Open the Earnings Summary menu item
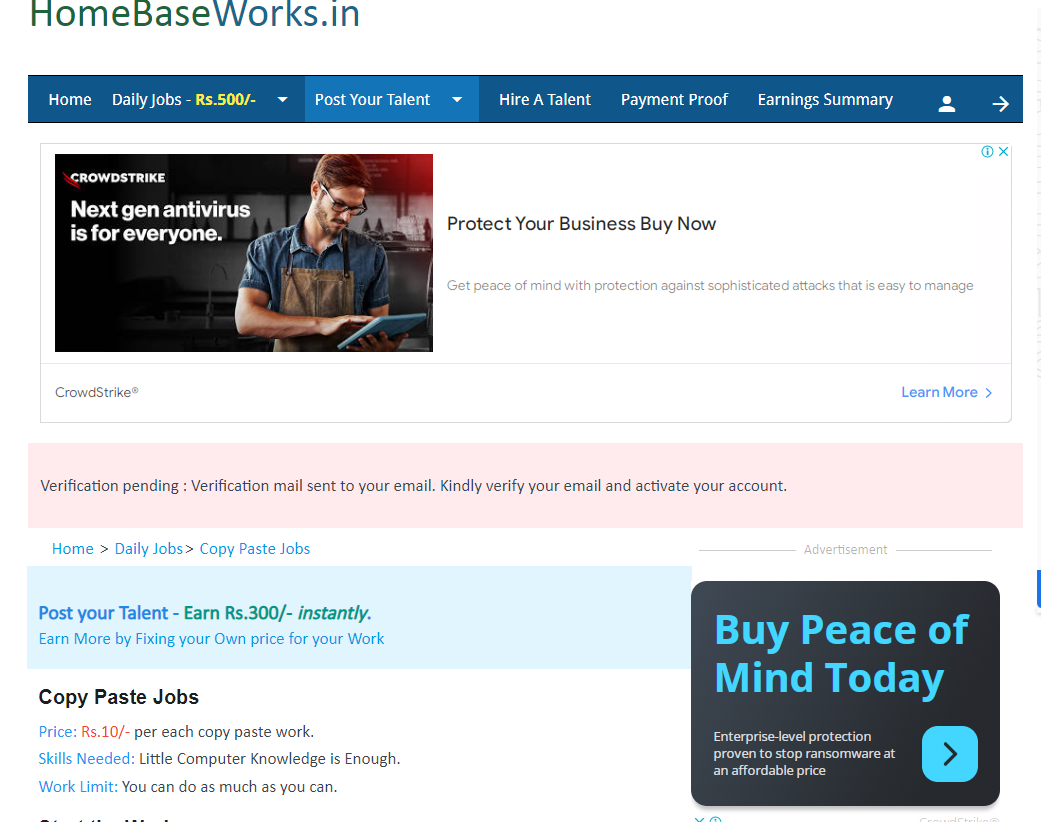Viewport: 1041px width, 822px height. [825, 100]
